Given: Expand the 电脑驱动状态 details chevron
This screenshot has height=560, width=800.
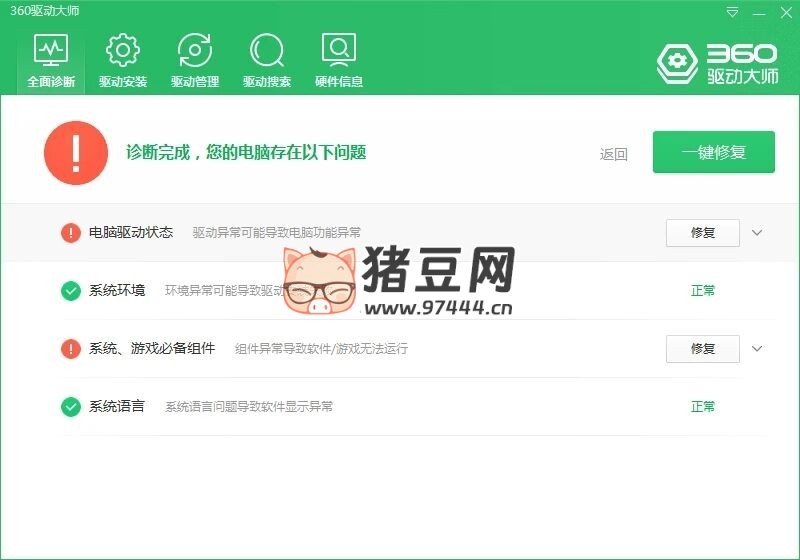Looking at the screenshot, I should click(757, 233).
